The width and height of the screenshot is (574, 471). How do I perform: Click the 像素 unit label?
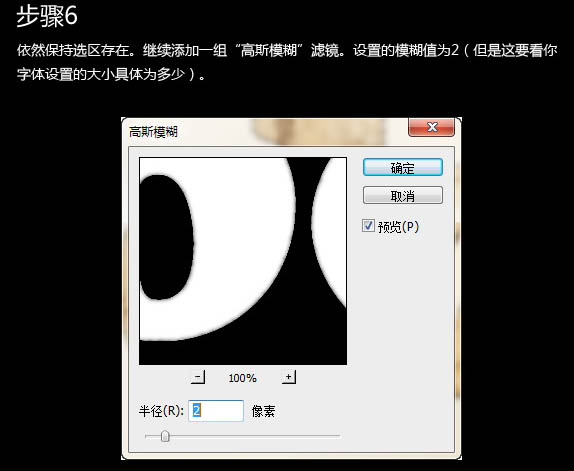[263, 411]
